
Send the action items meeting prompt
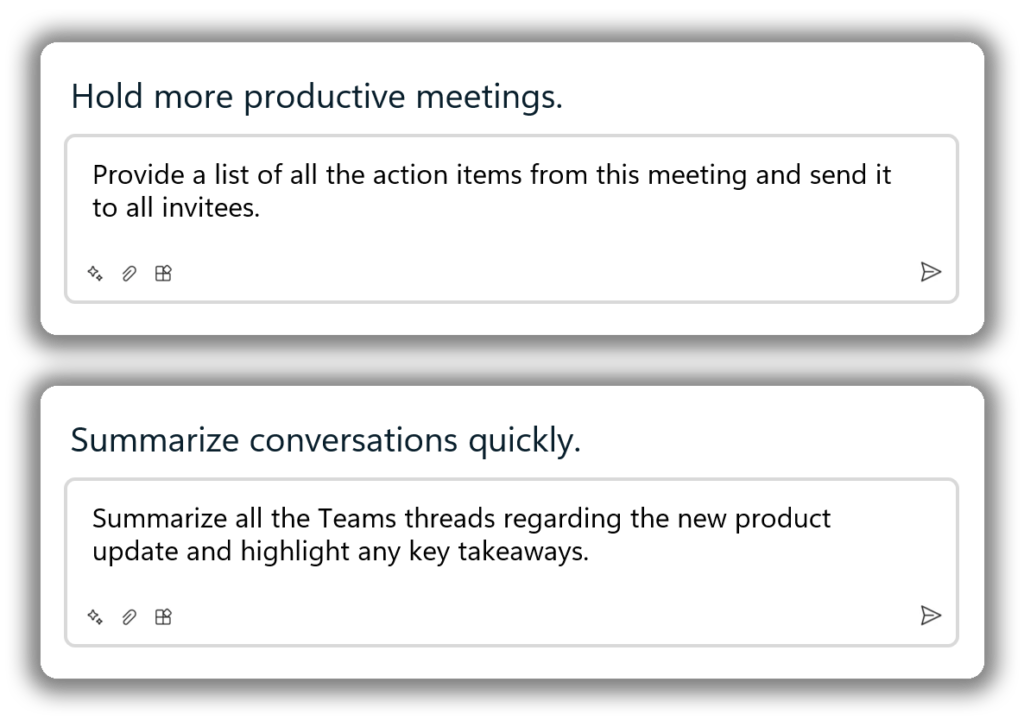point(931,272)
